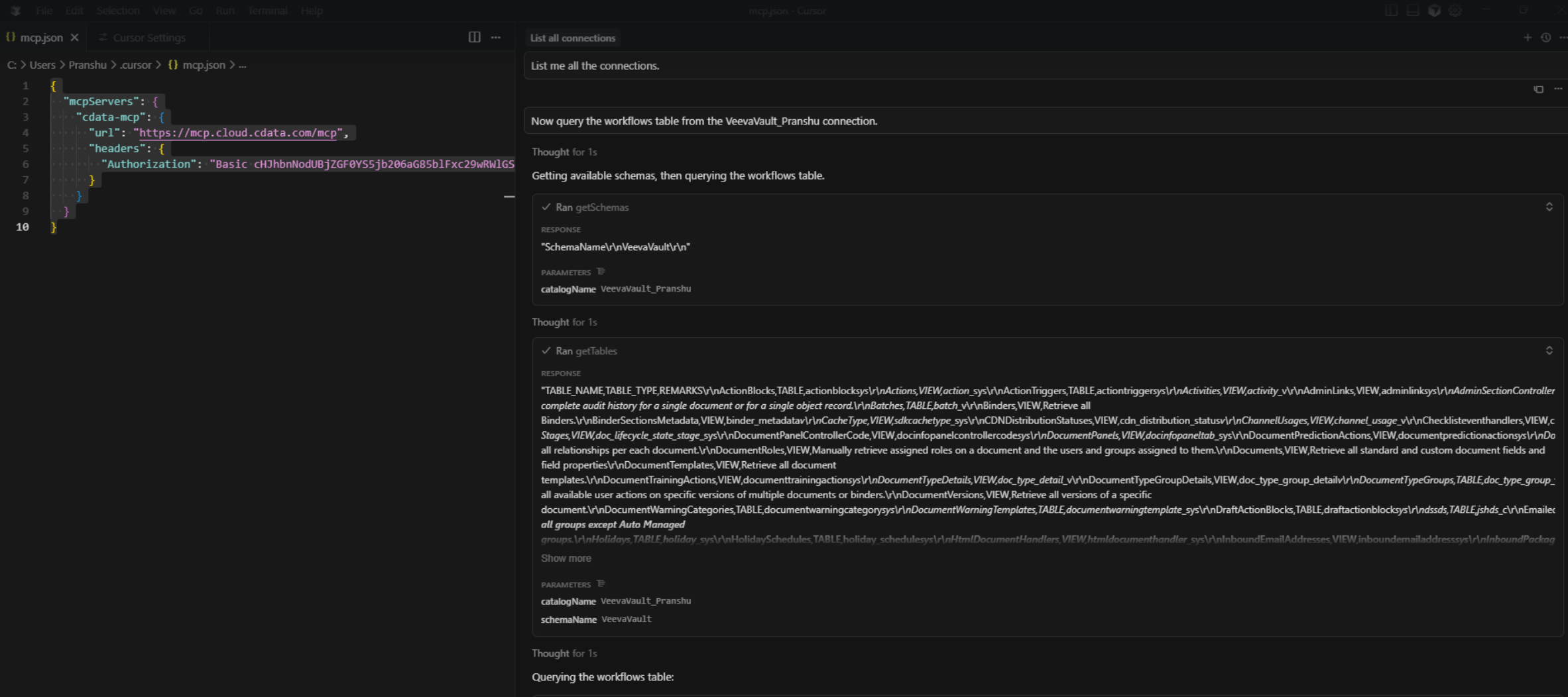
Task: Click the parameters filter icon under getSchemas
Action: click(x=601, y=271)
